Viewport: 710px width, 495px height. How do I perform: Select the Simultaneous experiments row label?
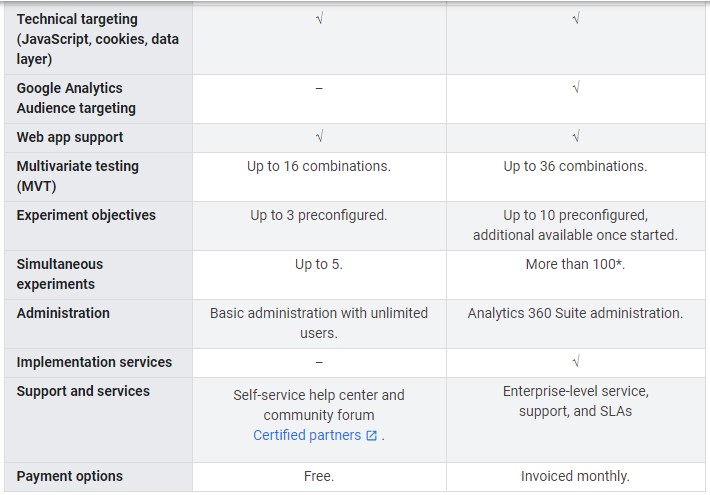point(60,274)
